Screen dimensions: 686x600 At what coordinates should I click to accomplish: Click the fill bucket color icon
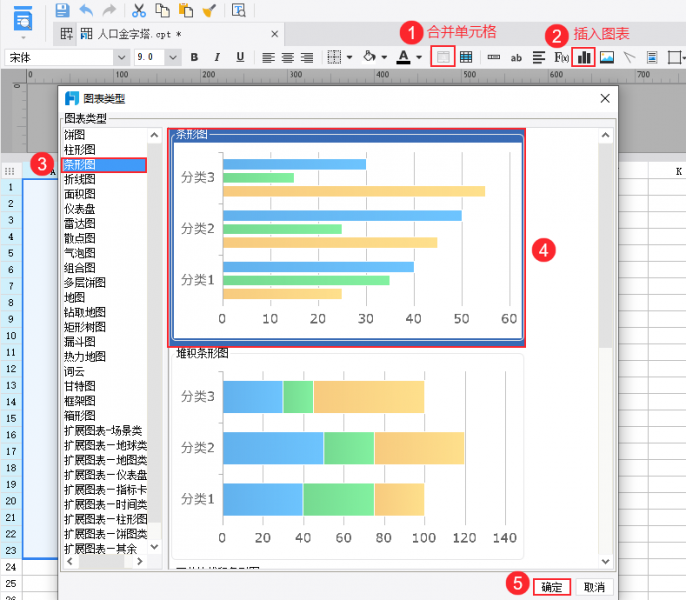(x=369, y=57)
